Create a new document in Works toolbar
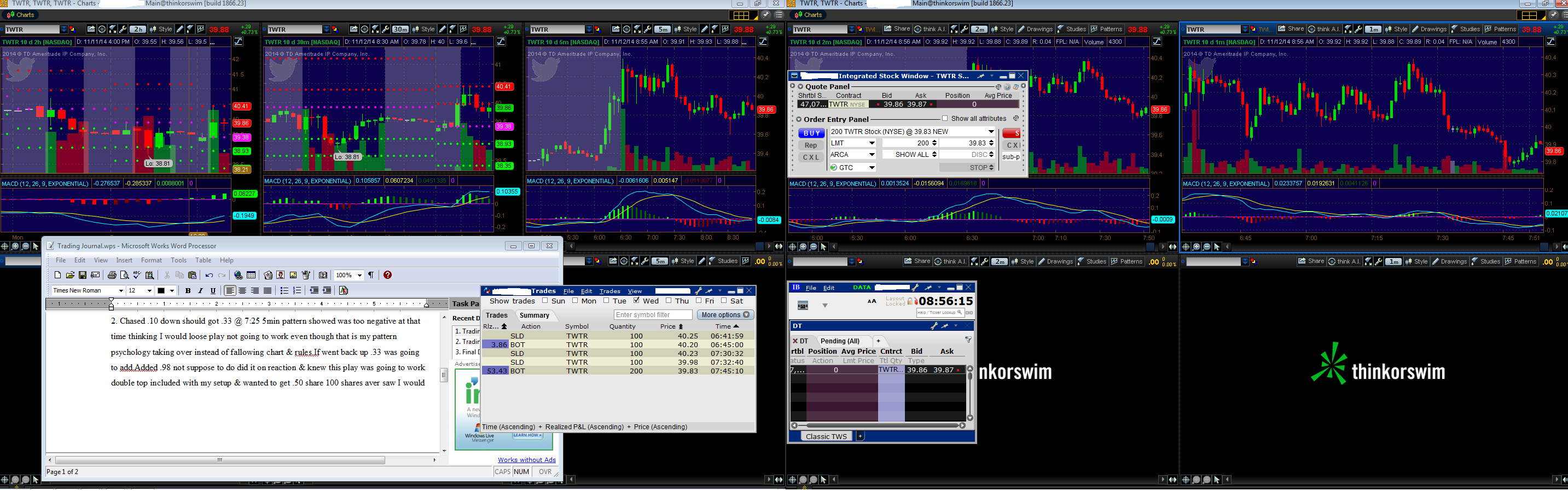The height and width of the screenshot is (491, 1568). click(x=57, y=276)
